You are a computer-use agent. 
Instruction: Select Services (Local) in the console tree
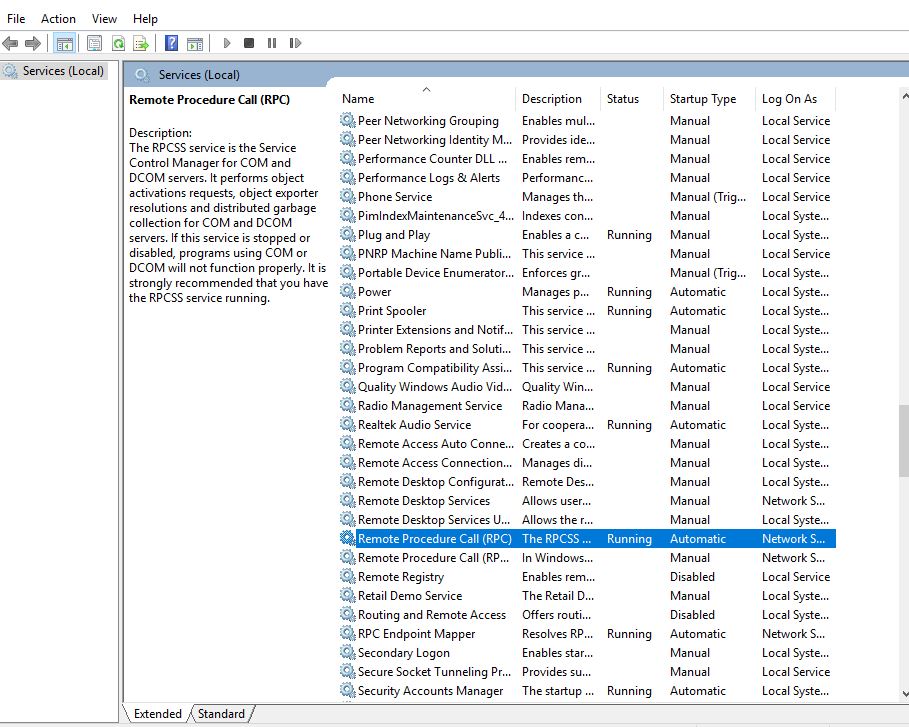(63, 71)
